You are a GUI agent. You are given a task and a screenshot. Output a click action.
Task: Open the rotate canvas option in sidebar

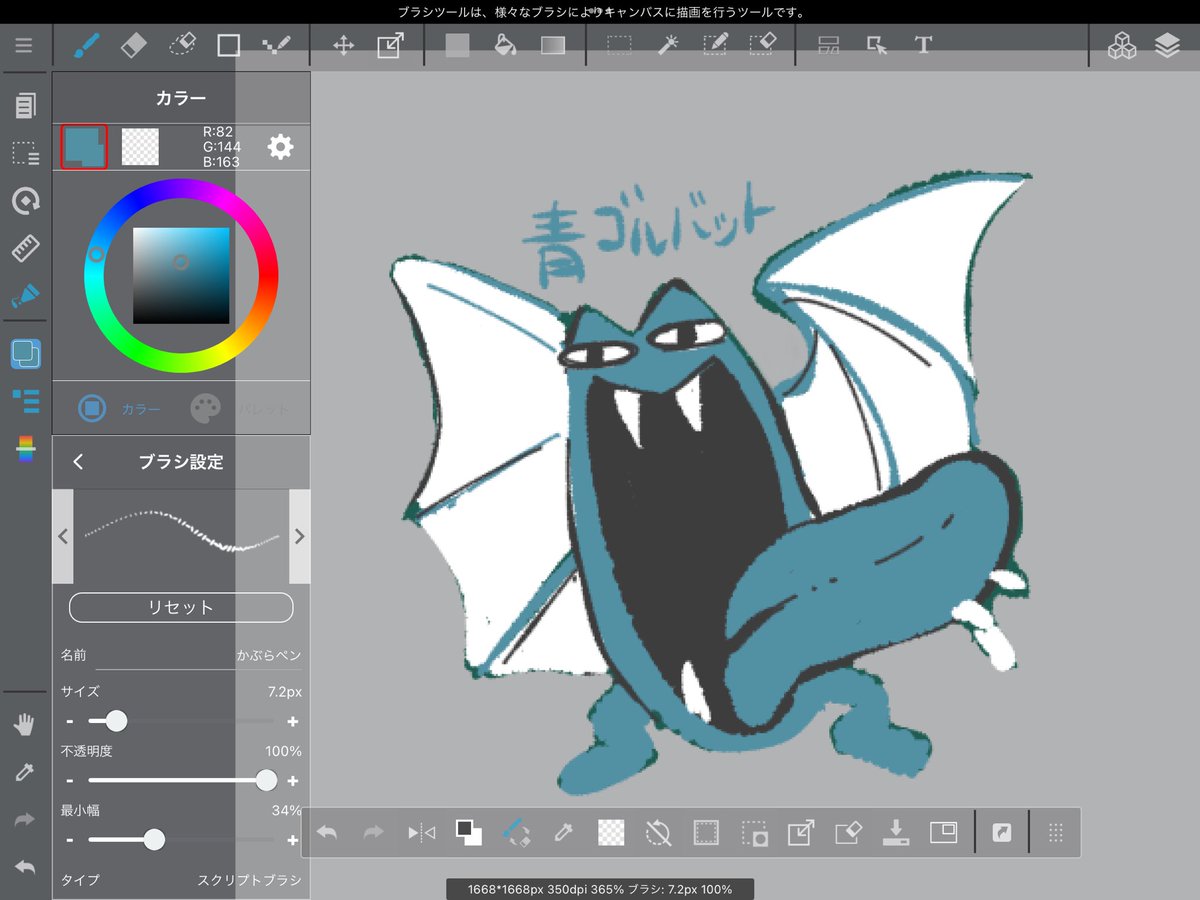25,201
